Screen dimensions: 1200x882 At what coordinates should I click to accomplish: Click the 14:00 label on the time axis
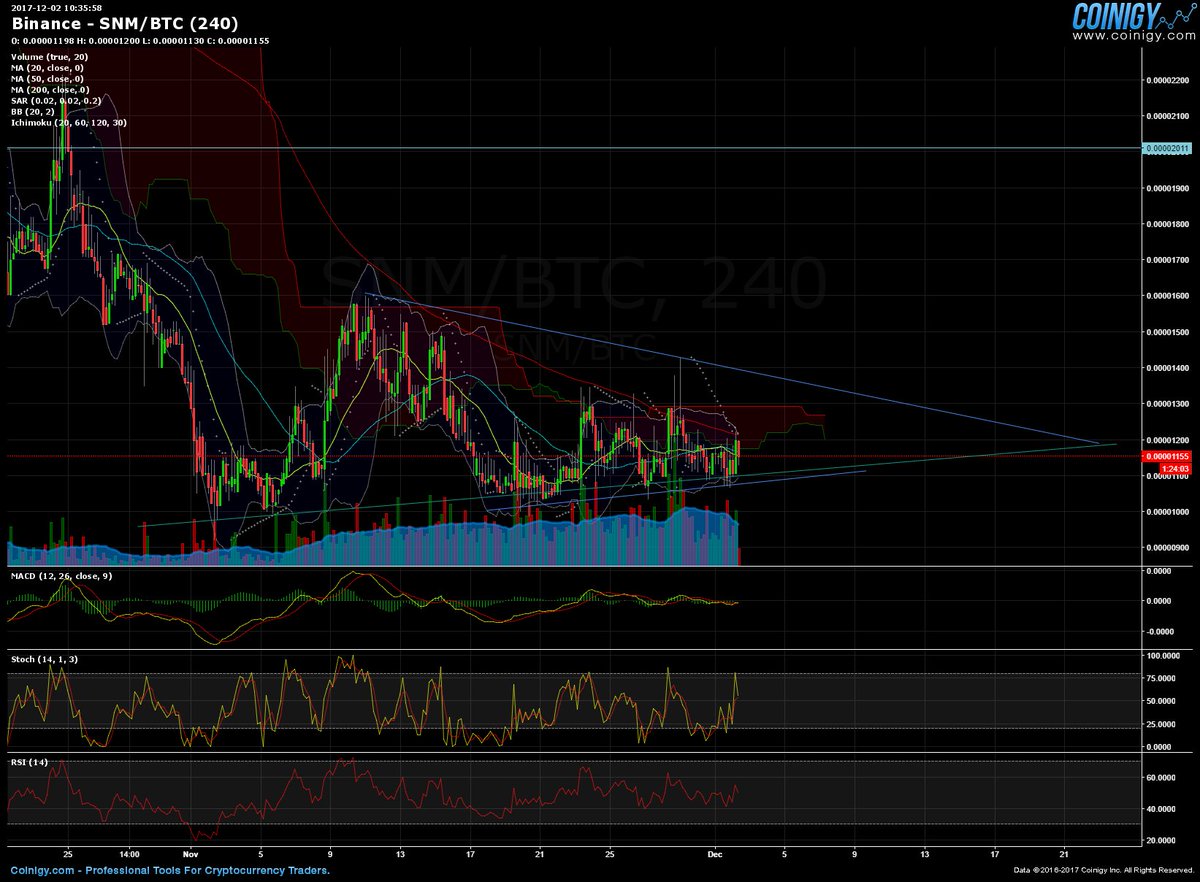click(130, 856)
